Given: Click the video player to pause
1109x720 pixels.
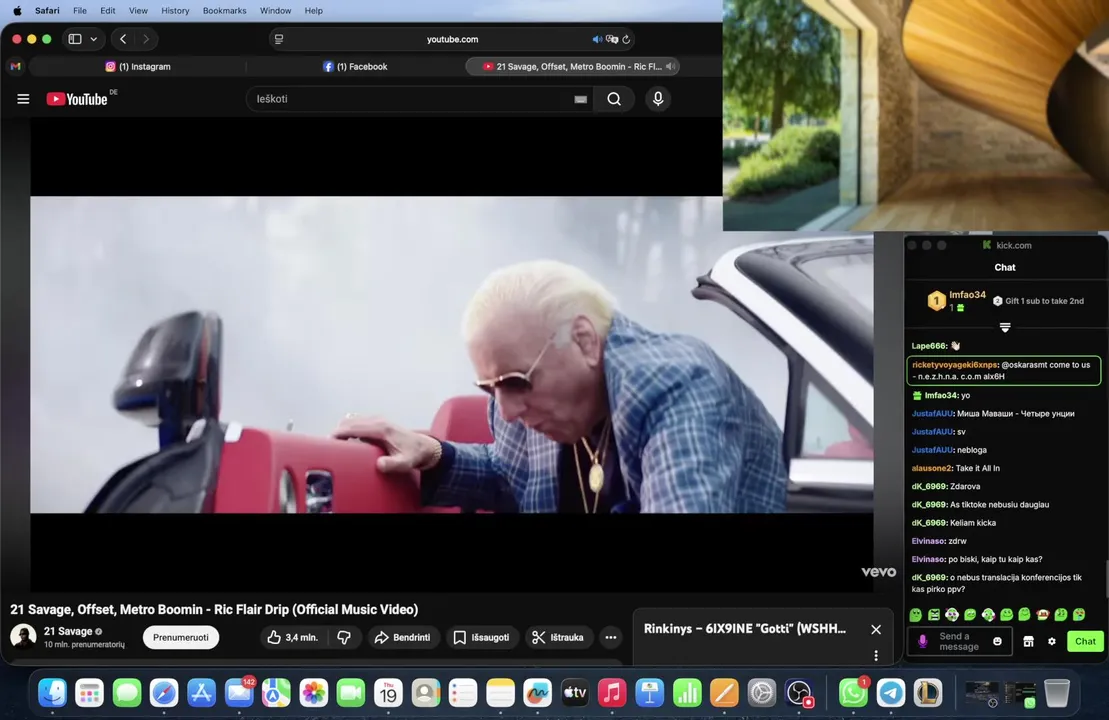Looking at the screenshot, I should pos(451,354).
